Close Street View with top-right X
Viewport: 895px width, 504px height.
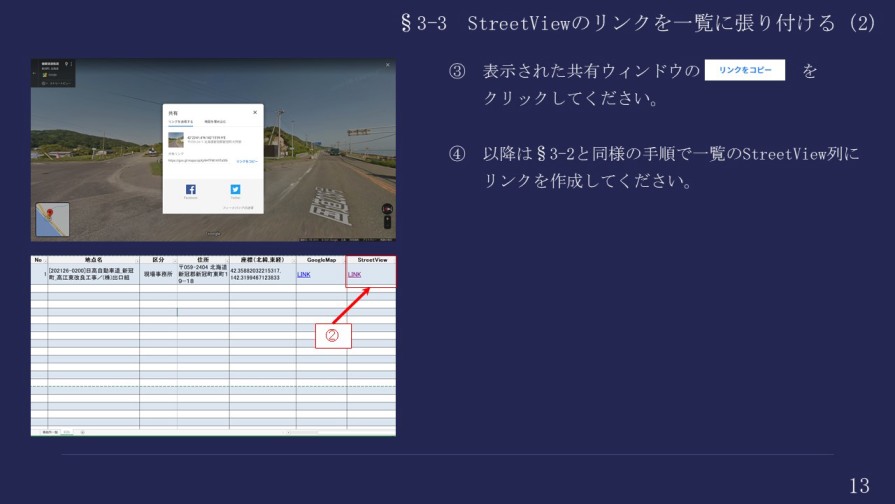coord(389,65)
